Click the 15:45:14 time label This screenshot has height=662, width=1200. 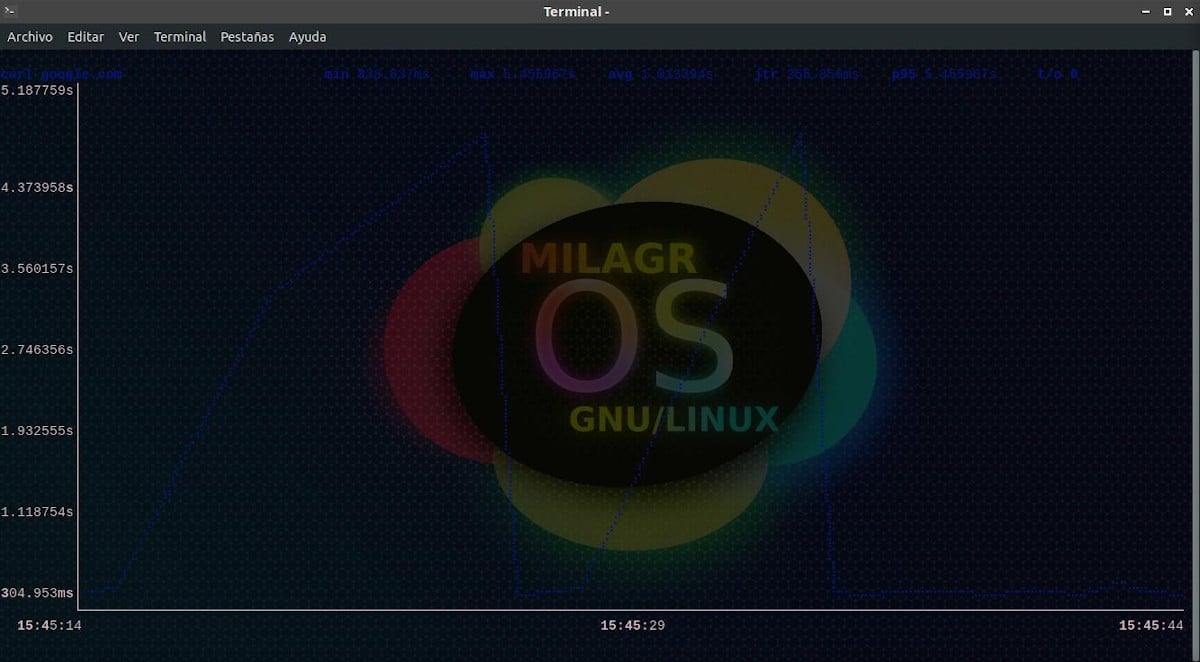tap(49, 625)
